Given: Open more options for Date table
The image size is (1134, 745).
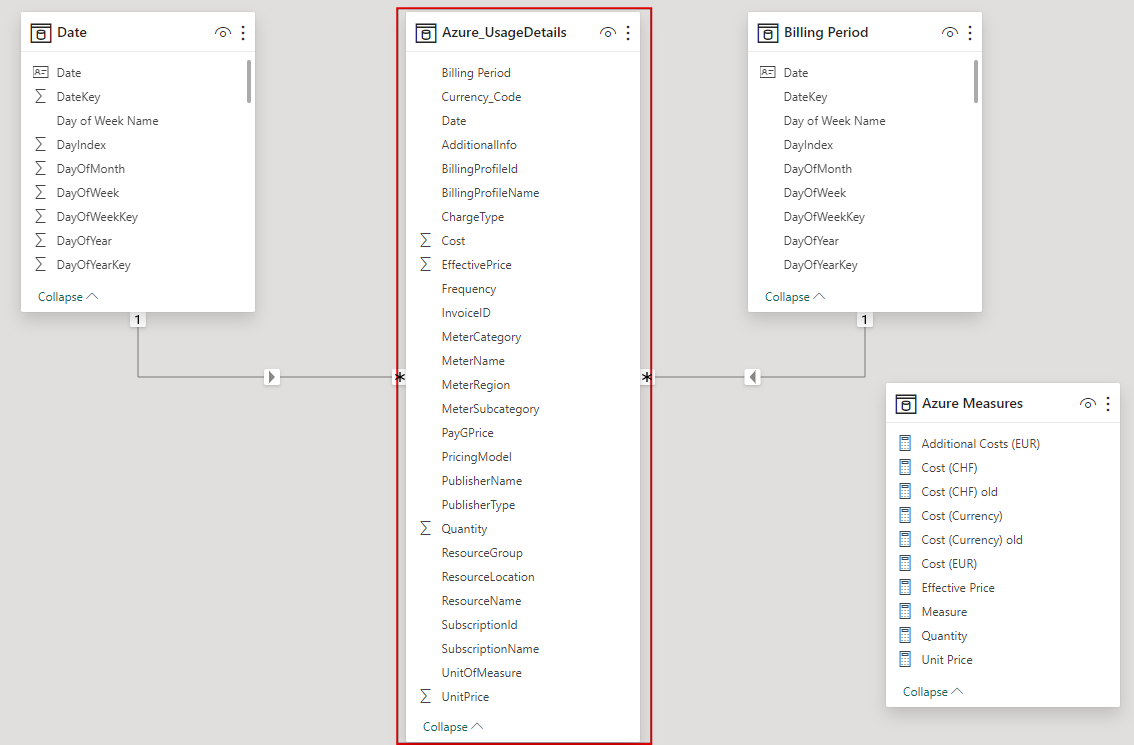Looking at the screenshot, I should pyautogui.click(x=243, y=33).
